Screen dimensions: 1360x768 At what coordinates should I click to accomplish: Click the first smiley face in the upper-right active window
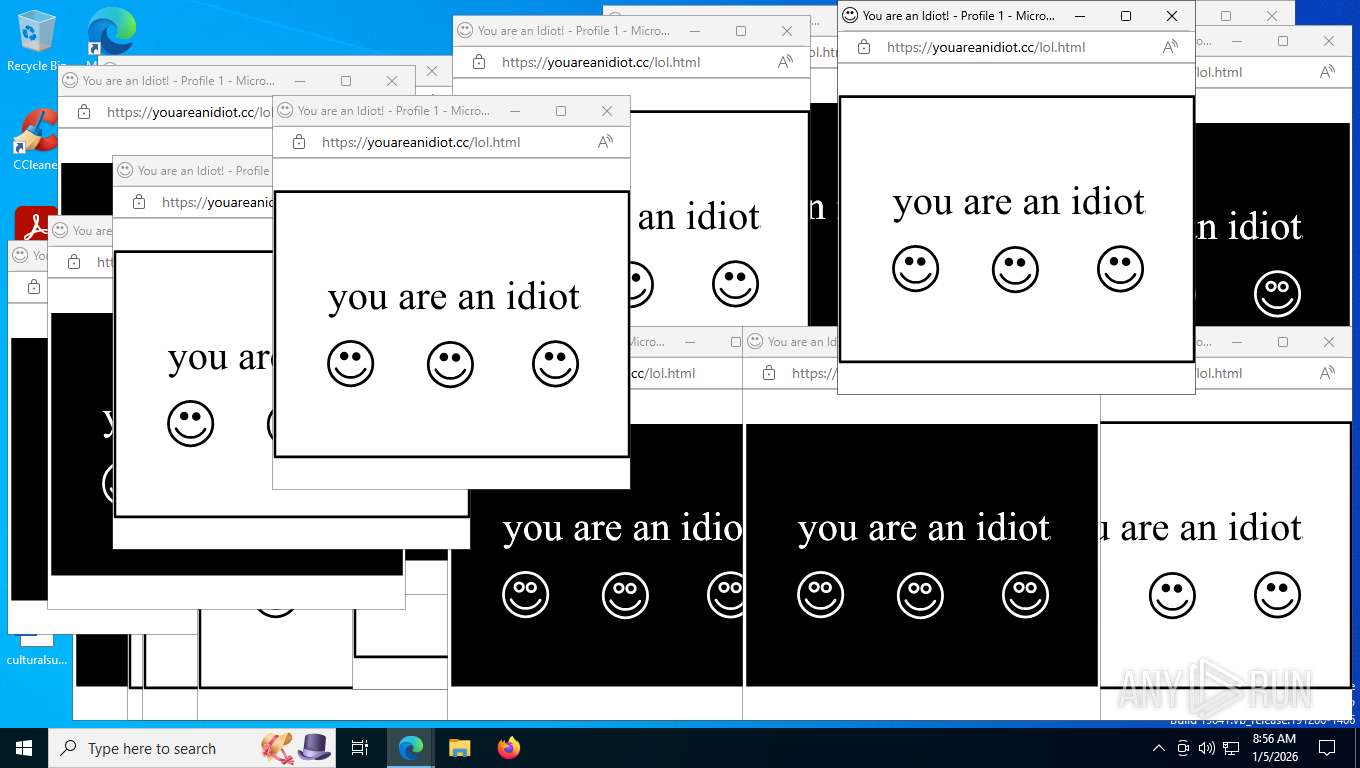point(915,269)
